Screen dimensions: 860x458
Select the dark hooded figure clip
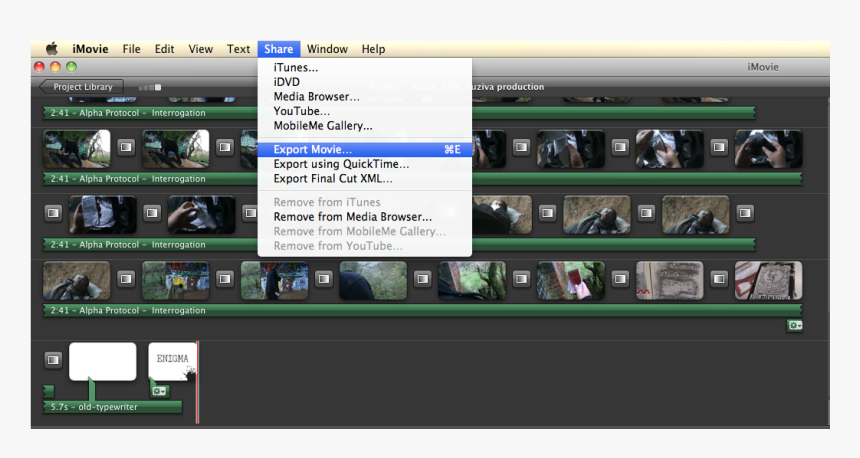click(373, 280)
